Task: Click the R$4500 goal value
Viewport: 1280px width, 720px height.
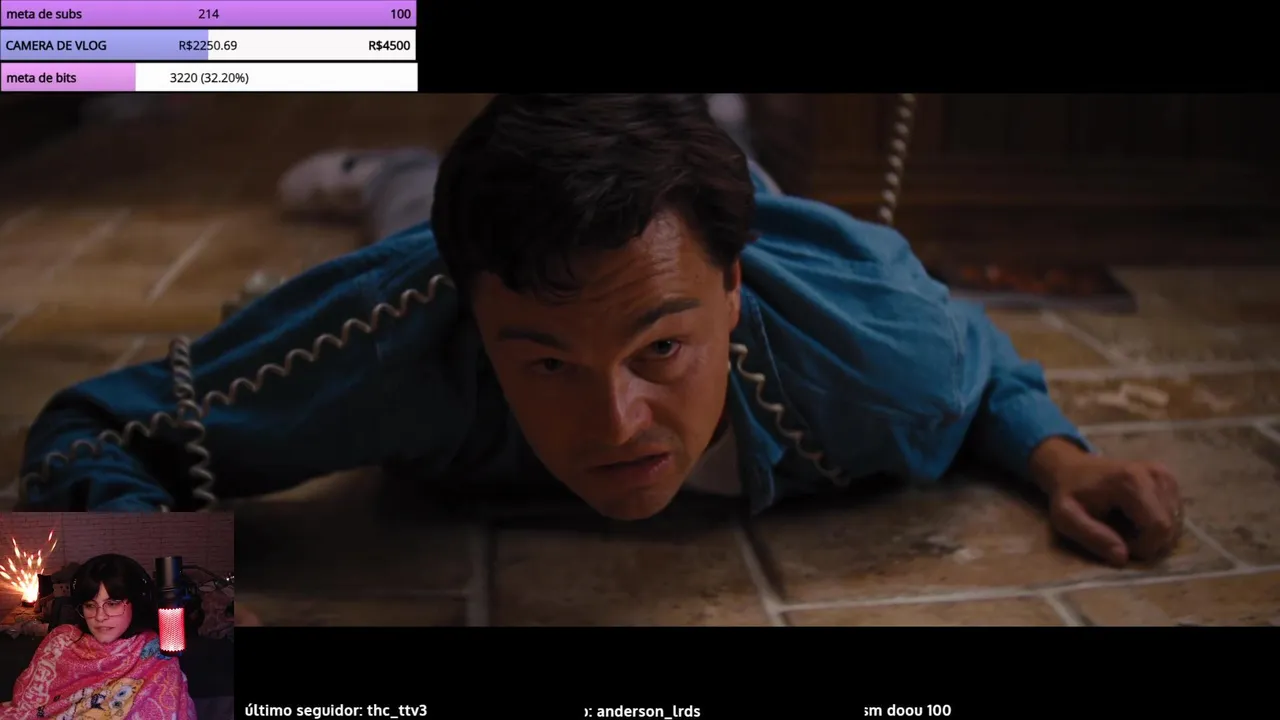Action: point(389,45)
